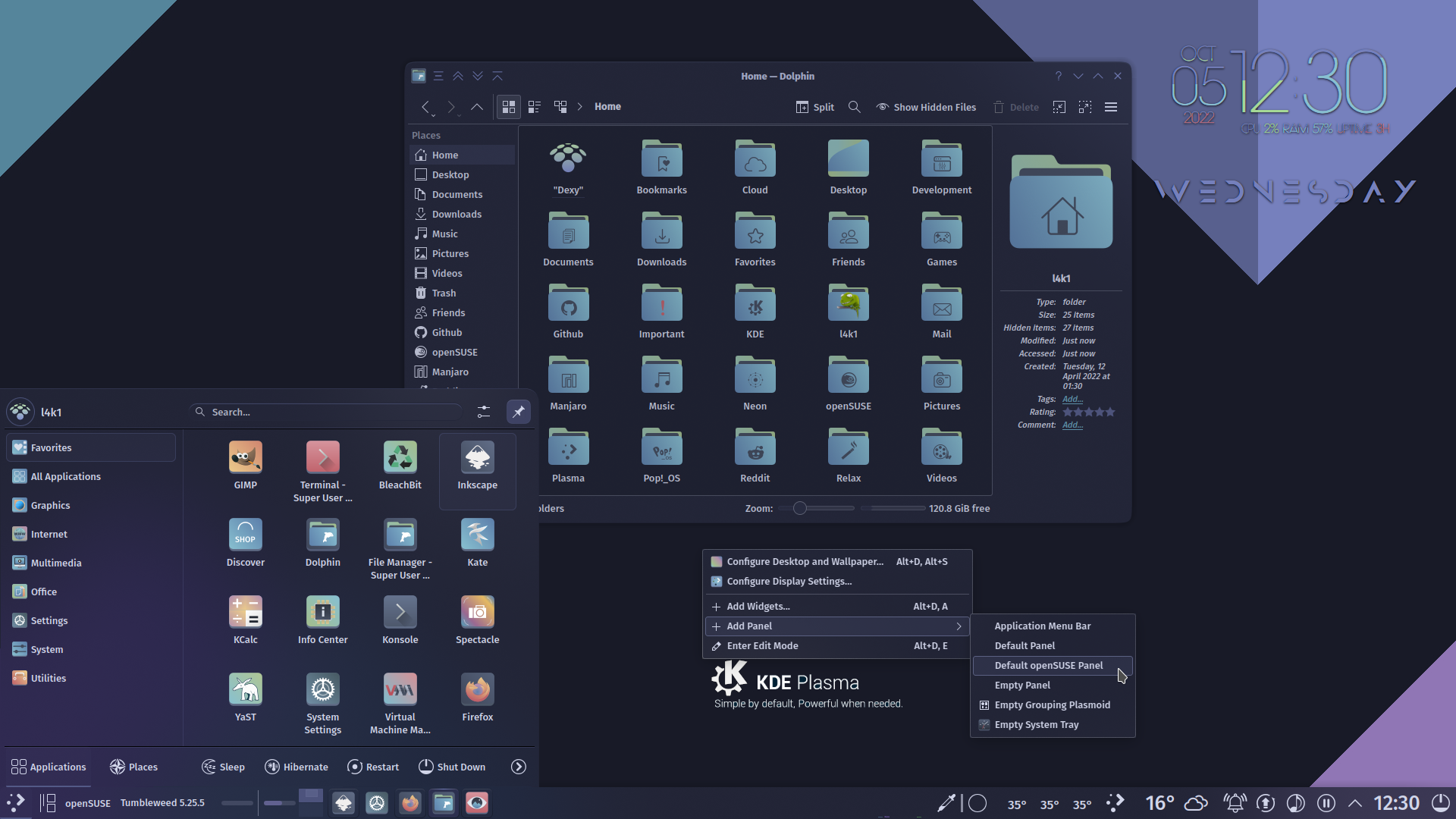
Task: Open the Github folder in Dolphin
Action: (x=568, y=305)
